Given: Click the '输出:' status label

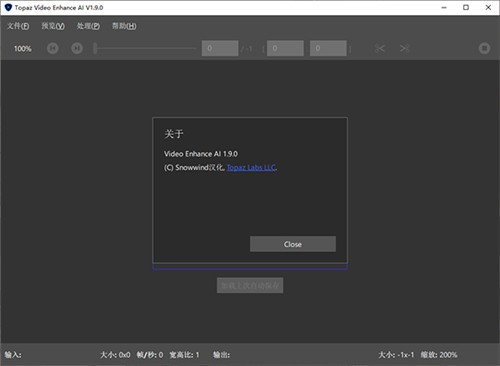Looking at the screenshot, I should click(221, 355).
